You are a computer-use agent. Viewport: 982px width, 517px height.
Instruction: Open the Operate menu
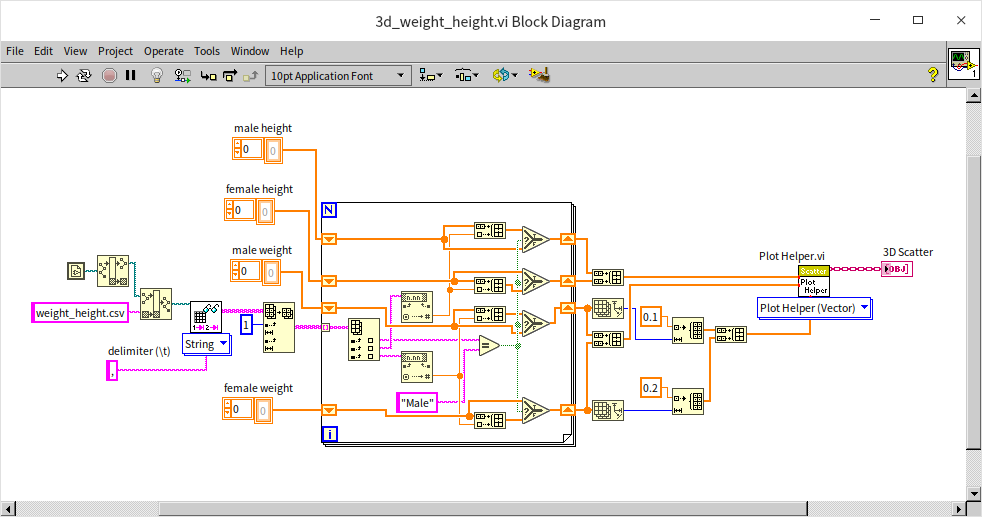click(163, 51)
